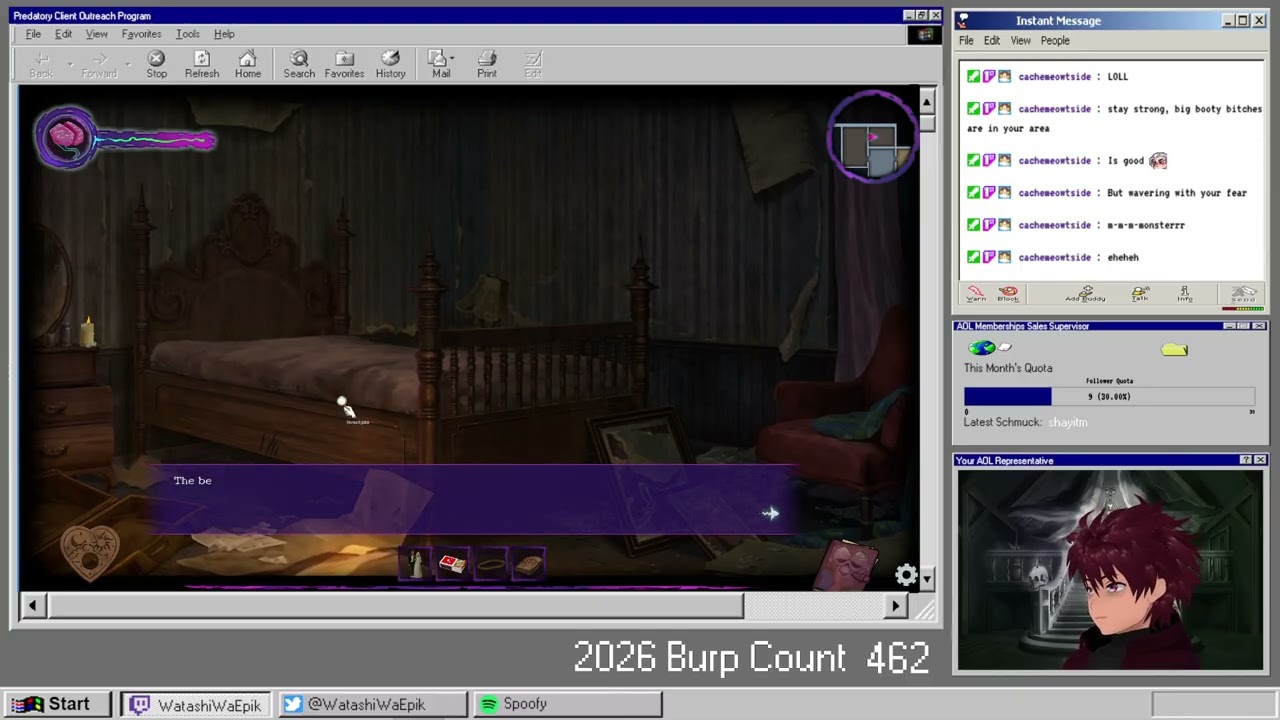1280x720 pixels.
Task: Open the View menu in browser
Action: pos(96,34)
